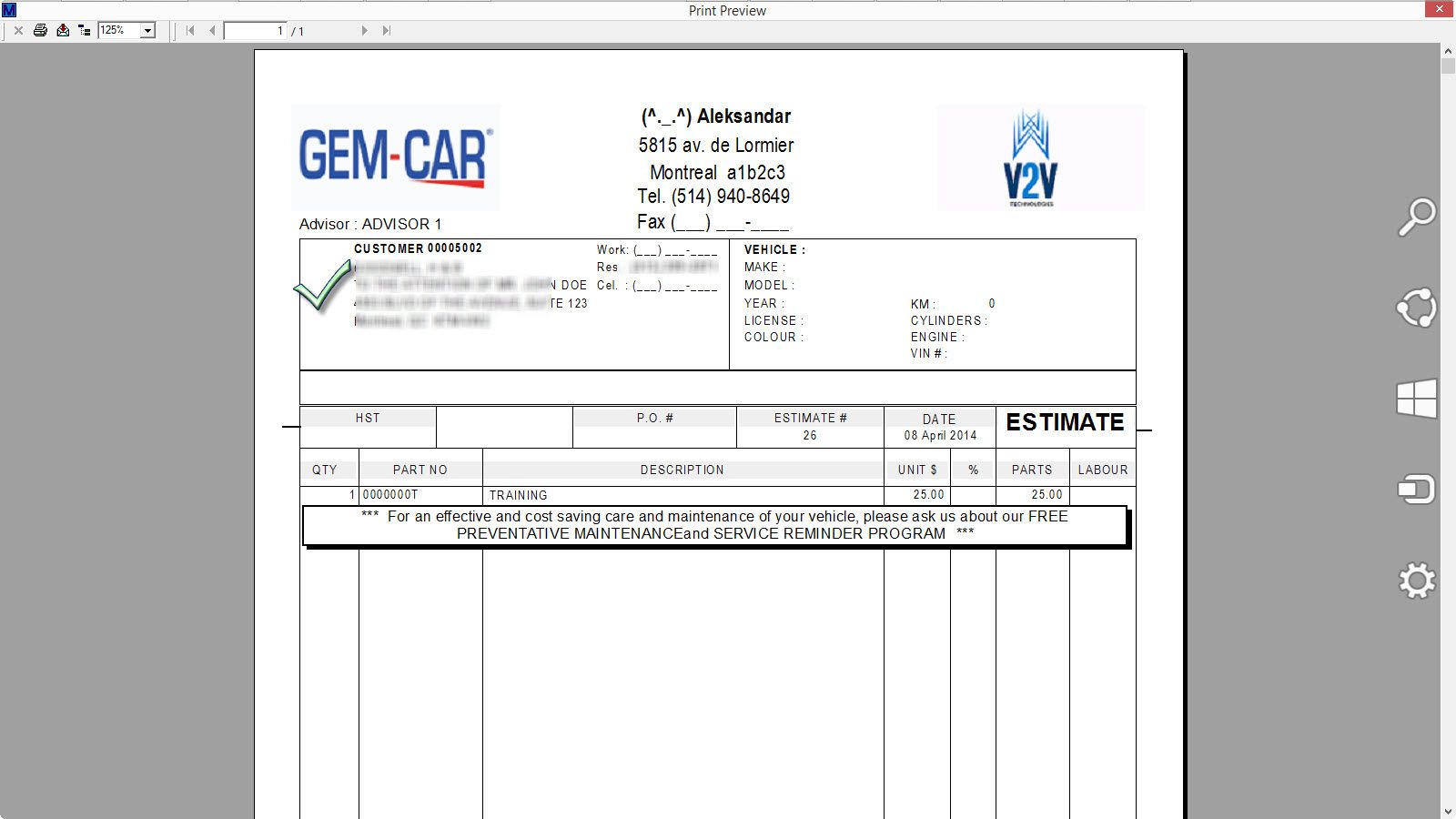Click the 'UNIT $' column header

coord(917,470)
